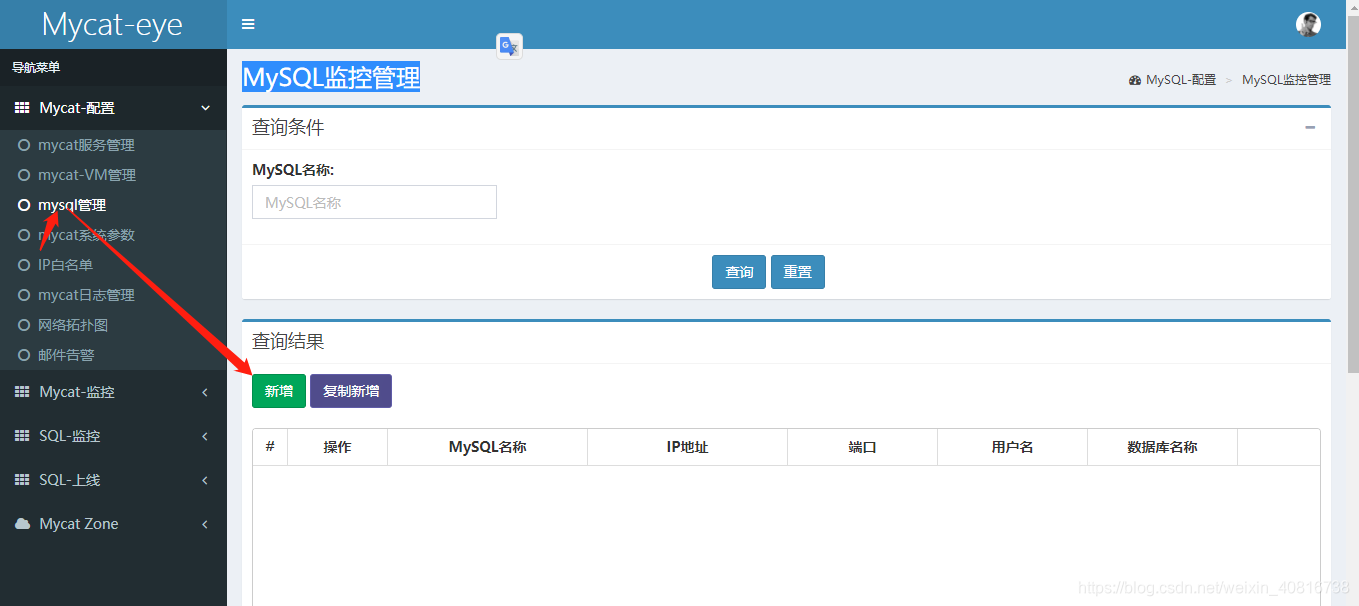
Task: Click the circle icon next to IP白名单
Action: coord(24,265)
